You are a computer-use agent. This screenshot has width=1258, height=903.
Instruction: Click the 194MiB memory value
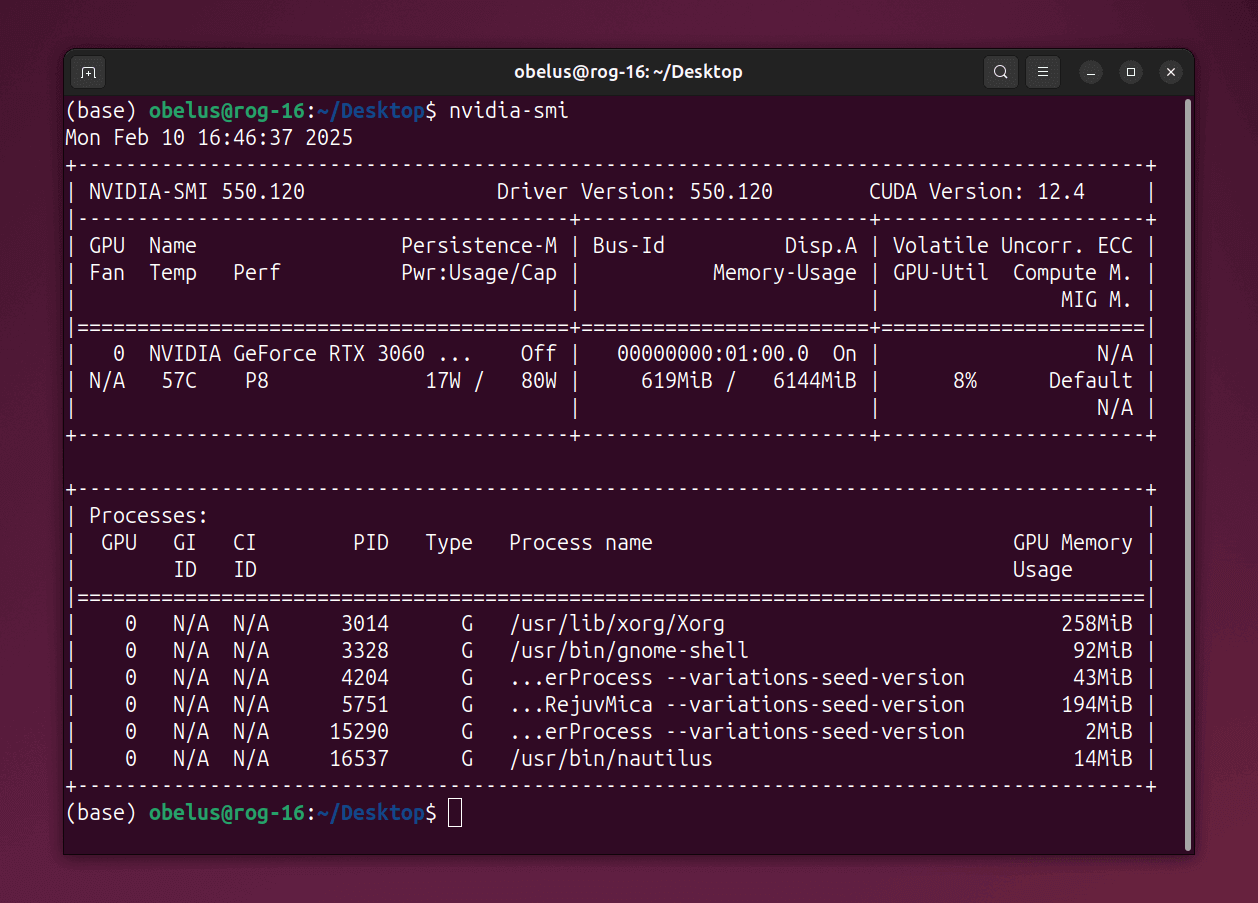coord(1097,705)
